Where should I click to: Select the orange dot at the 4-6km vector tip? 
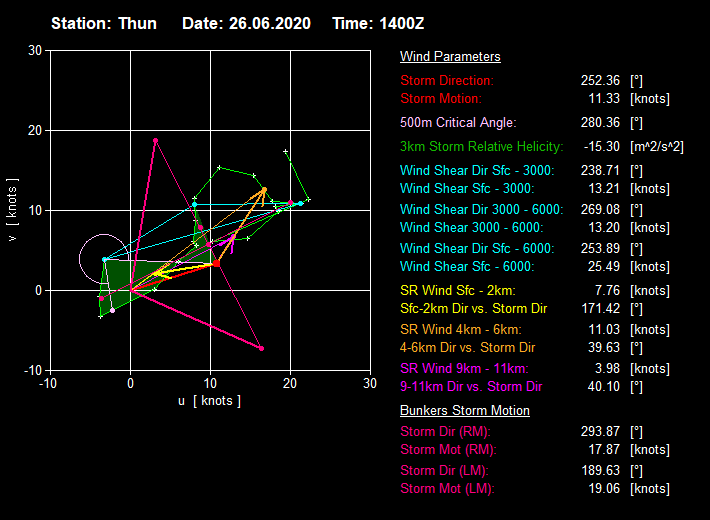point(264,190)
